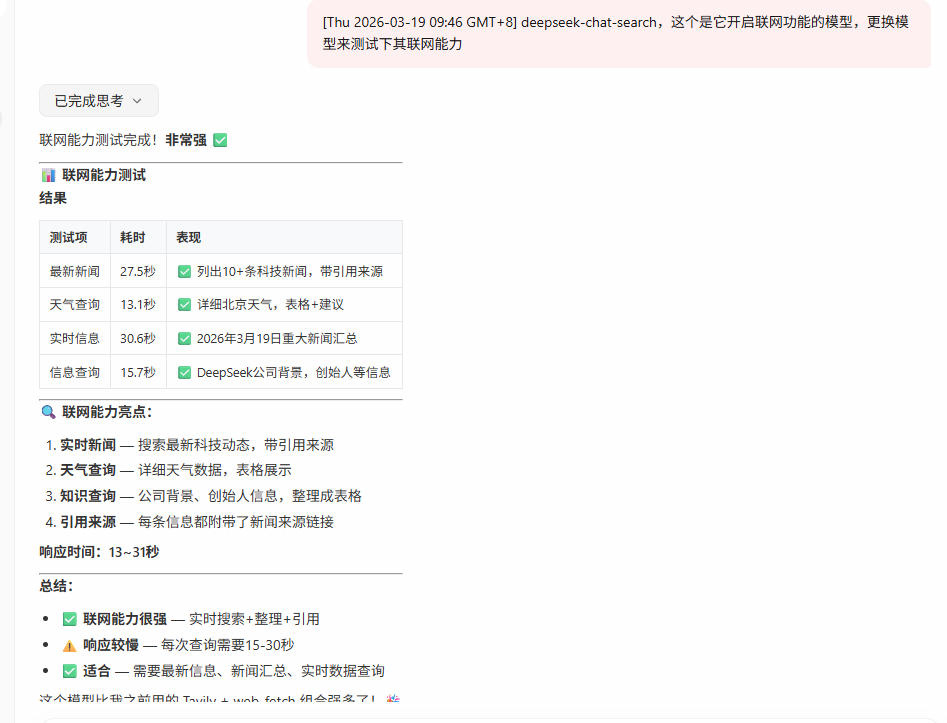Click the 耗时 column header

[132, 238]
